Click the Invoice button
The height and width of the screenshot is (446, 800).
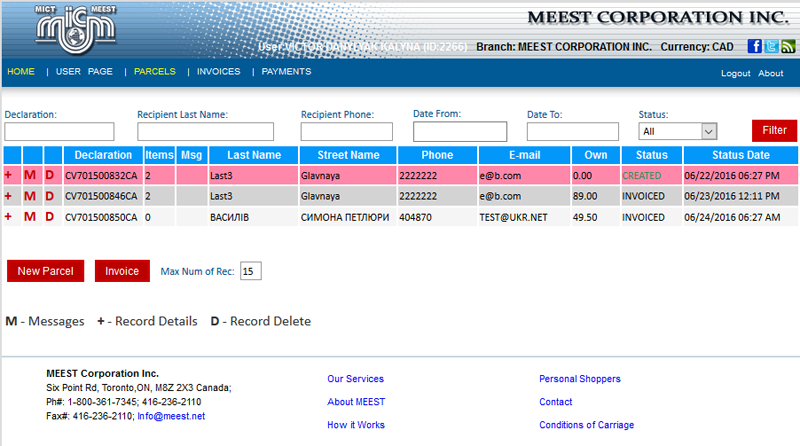(x=122, y=271)
